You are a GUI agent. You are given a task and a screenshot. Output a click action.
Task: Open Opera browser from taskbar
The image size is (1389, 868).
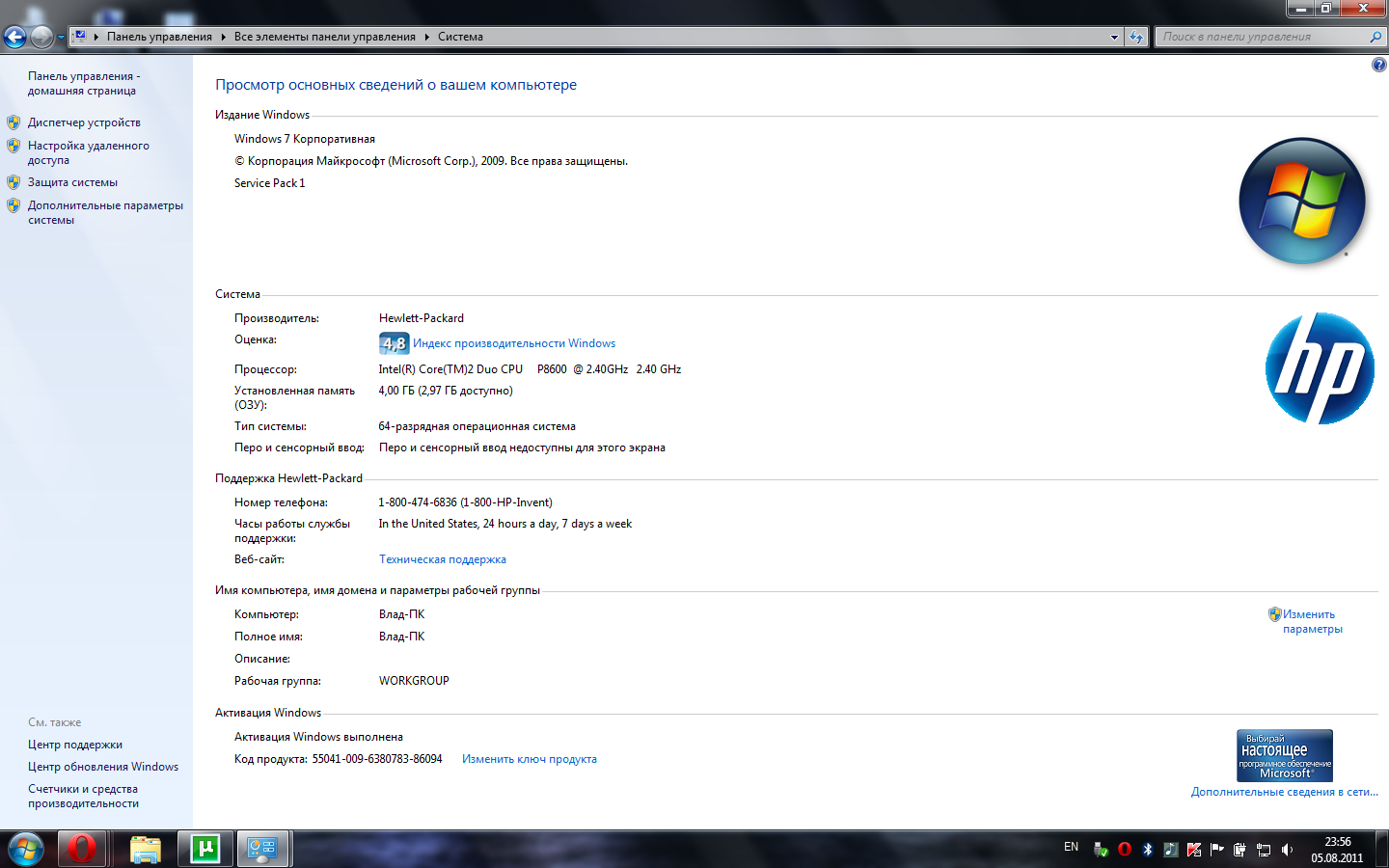pyautogui.click(x=82, y=849)
